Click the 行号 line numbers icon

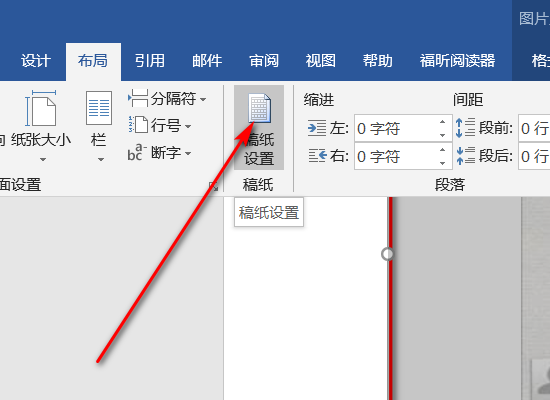click(x=138, y=125)
